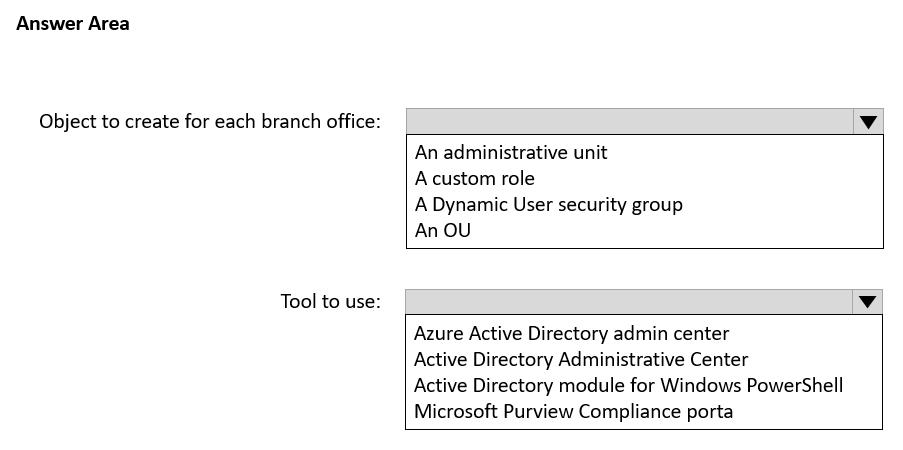
Task: Choose Azure Active Directory admin center
Action: 571,333
